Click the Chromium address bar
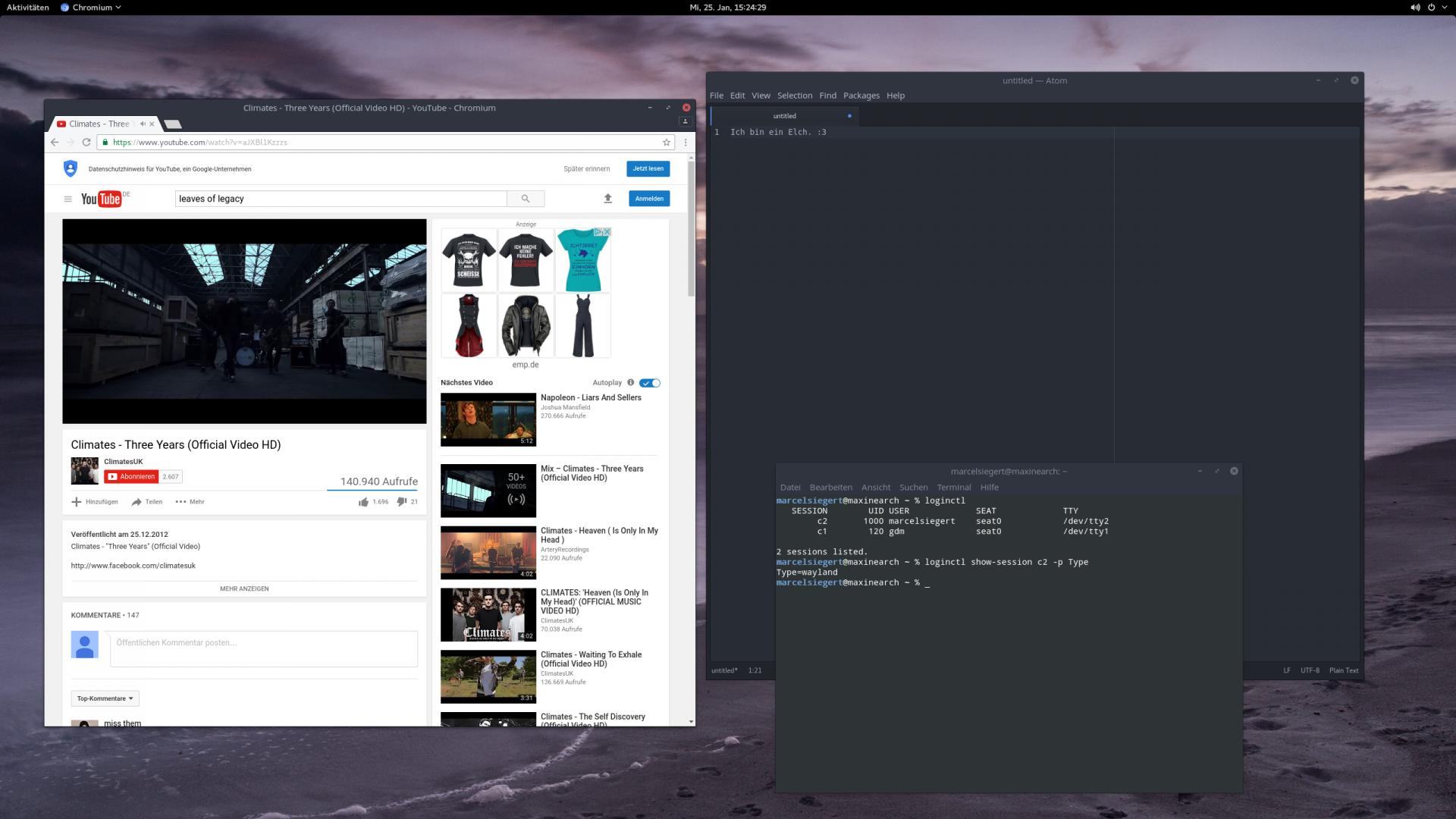 click(385, 142)
